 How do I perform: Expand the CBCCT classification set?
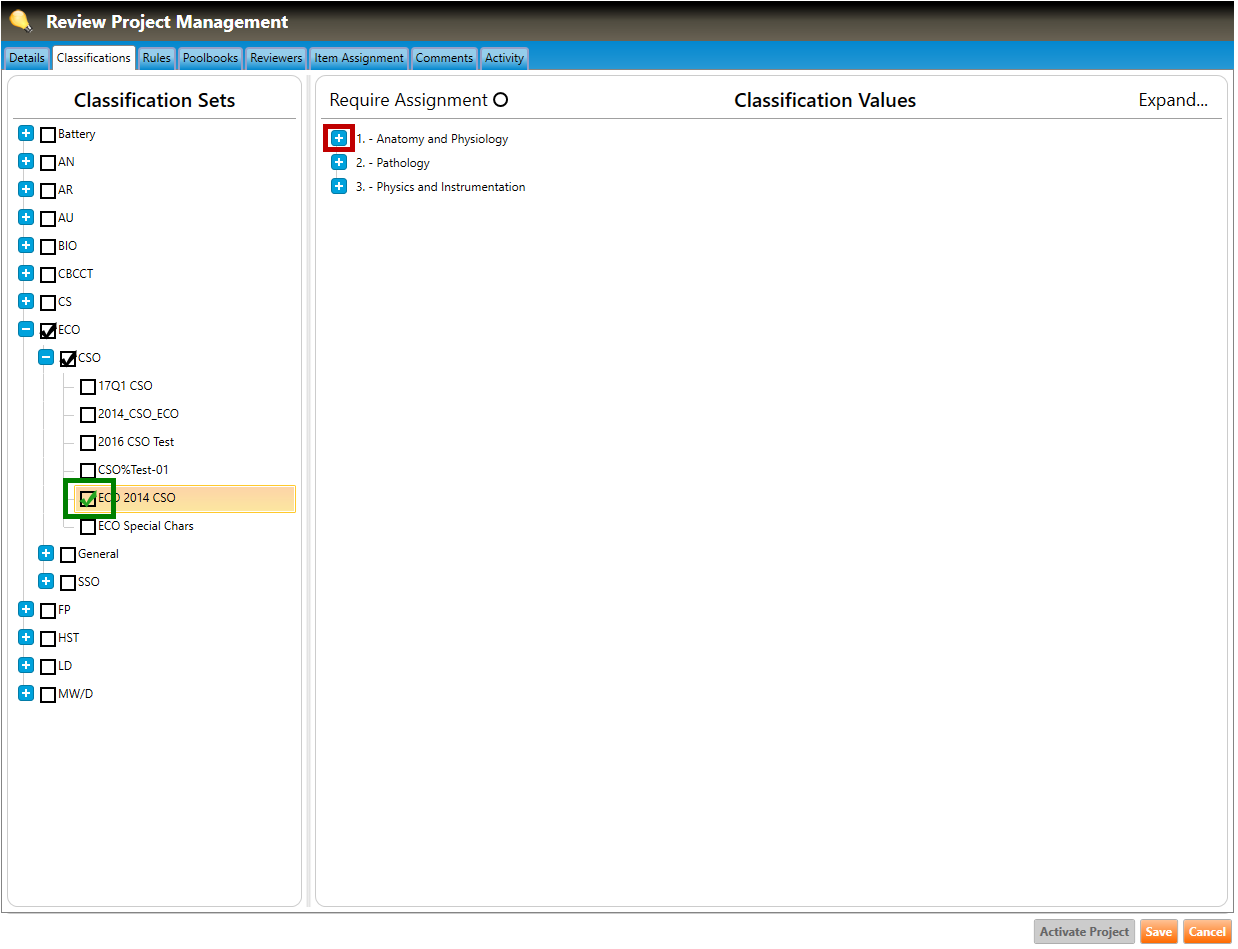coord(26,274)
